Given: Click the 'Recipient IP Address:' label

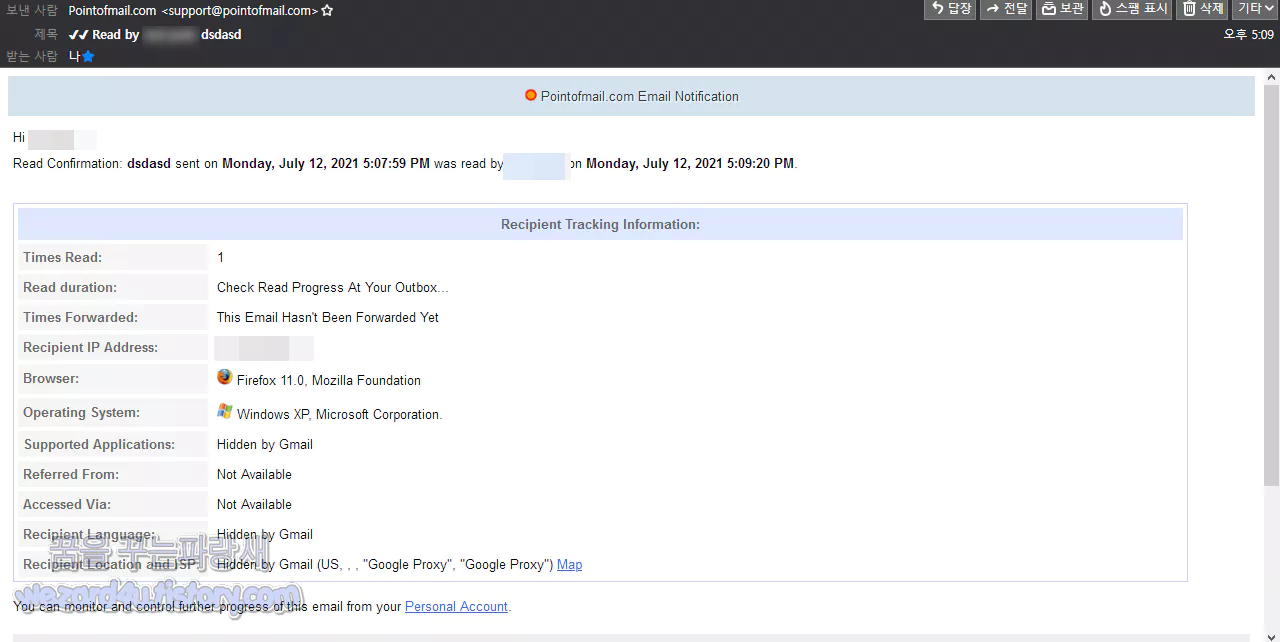Looking at the screenshot, I should (91, 348).
